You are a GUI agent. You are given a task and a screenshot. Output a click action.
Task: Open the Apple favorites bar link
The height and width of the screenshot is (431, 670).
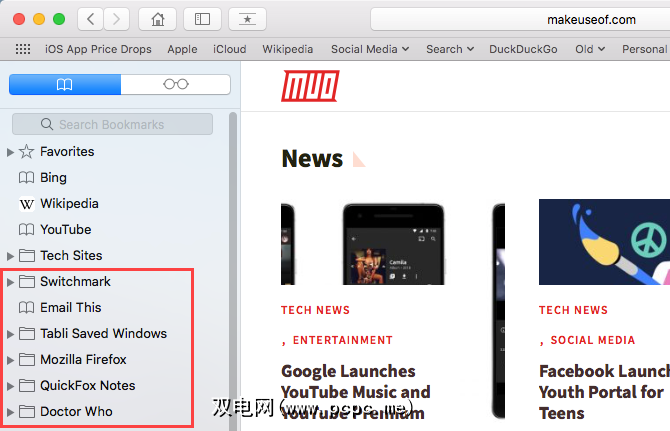pos(182,49)
